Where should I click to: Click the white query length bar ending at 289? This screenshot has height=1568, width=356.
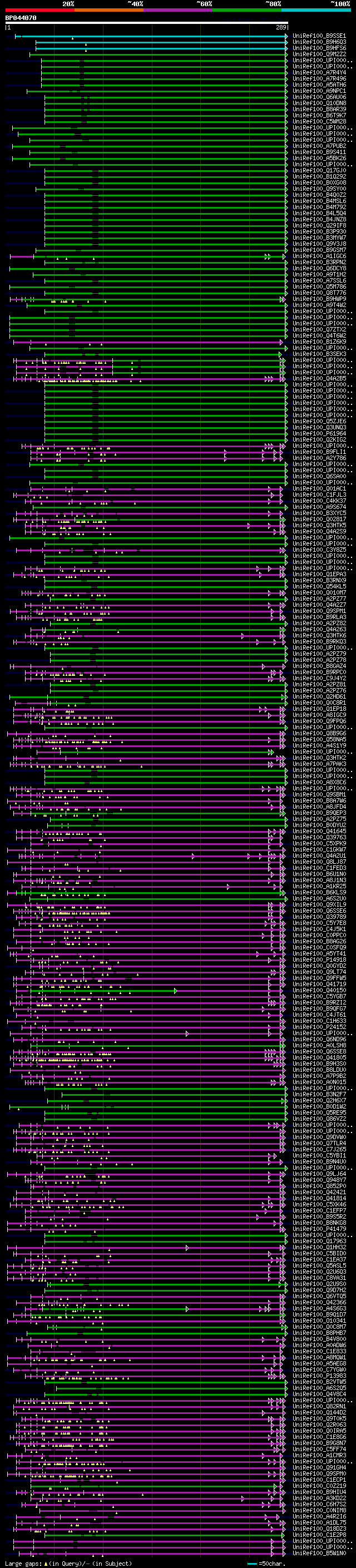click(x=147, y=23)
